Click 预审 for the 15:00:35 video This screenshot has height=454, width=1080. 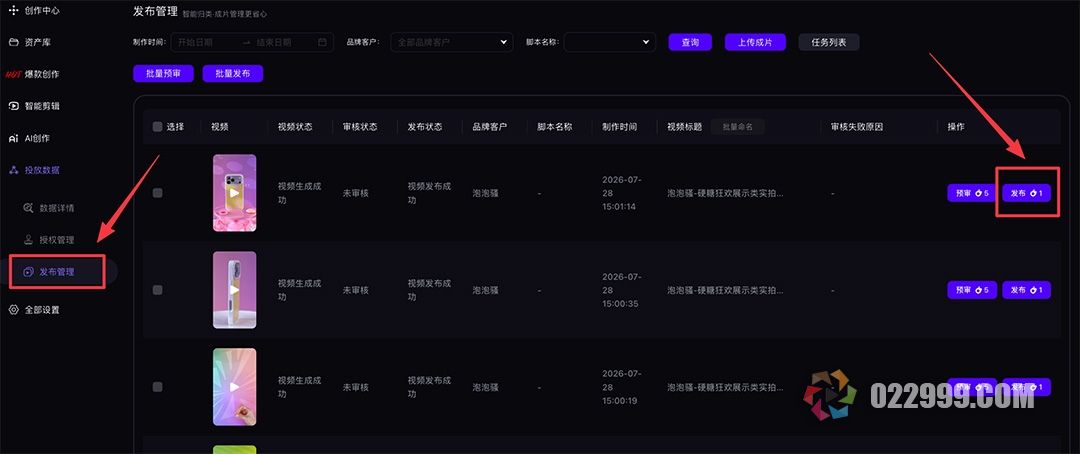972,290
